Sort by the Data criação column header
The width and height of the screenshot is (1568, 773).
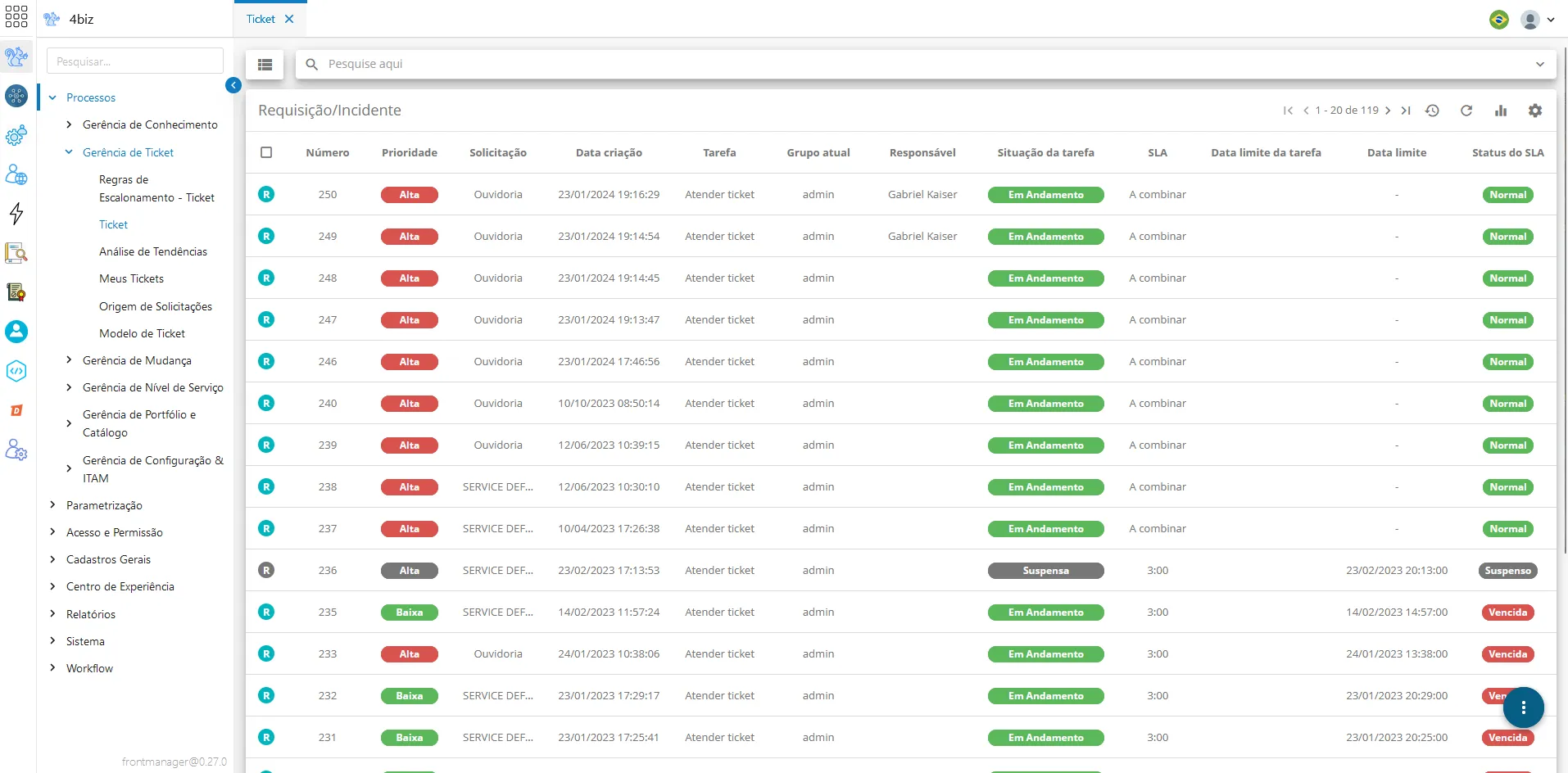pyautogui.click(x=609, y=152)
